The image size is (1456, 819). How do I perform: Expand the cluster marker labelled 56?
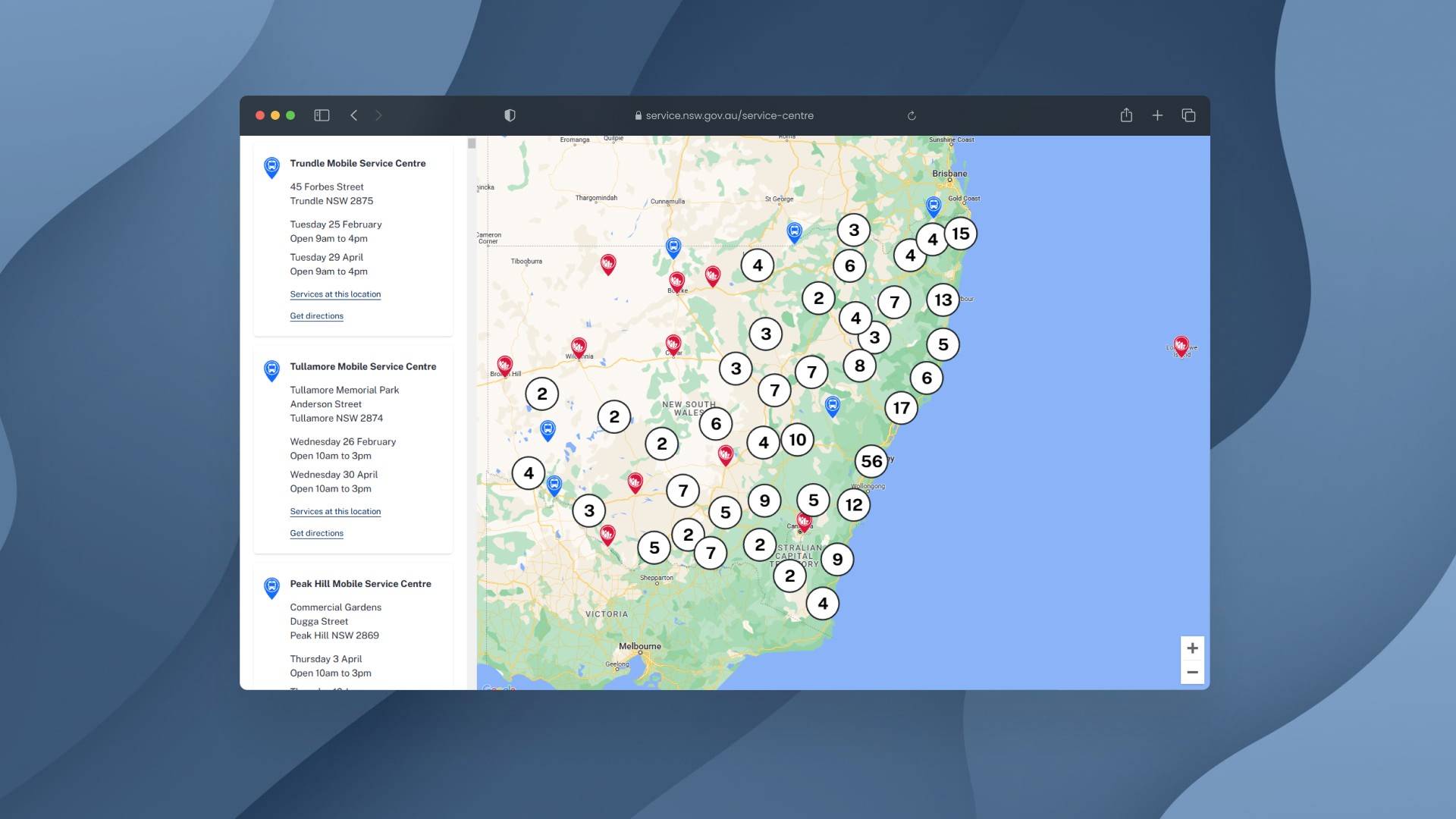(871, 461)
